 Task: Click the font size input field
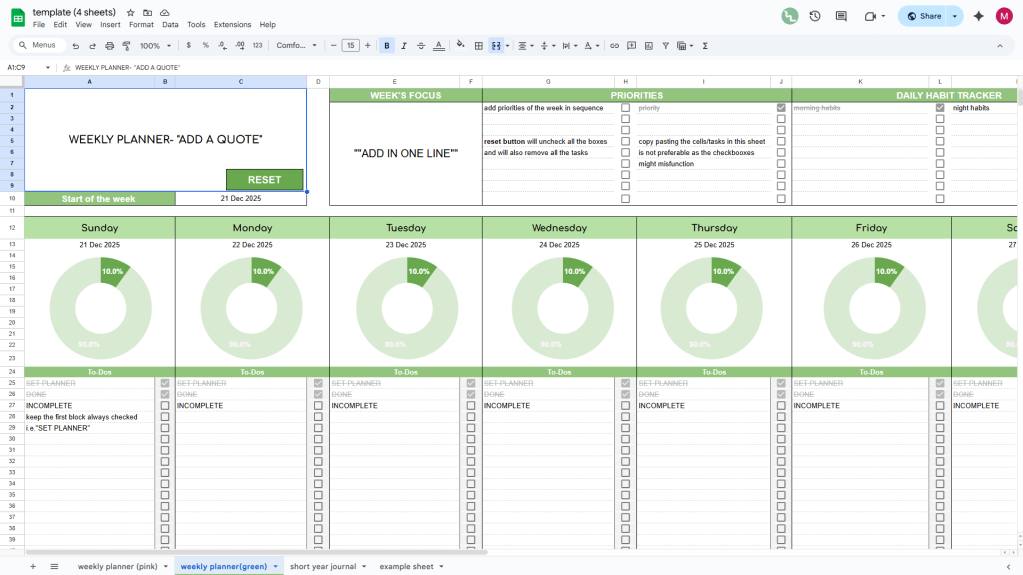(350, 46)
